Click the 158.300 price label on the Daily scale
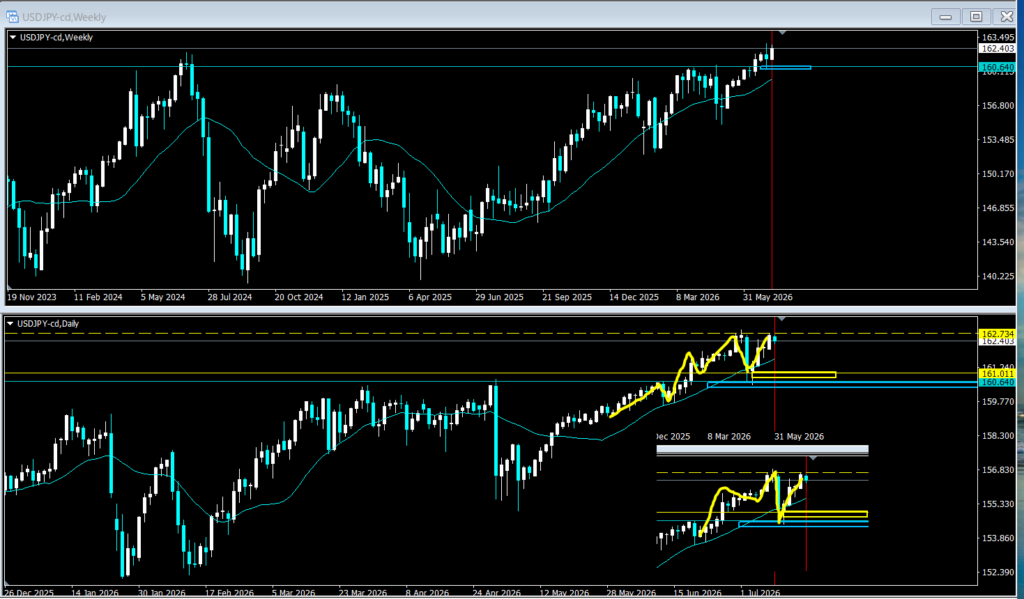 [x=998, y=436]
